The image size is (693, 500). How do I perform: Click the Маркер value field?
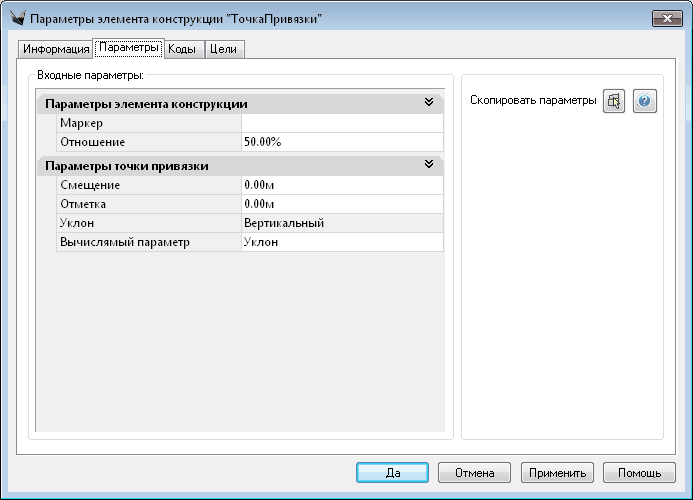pos(342,123)
